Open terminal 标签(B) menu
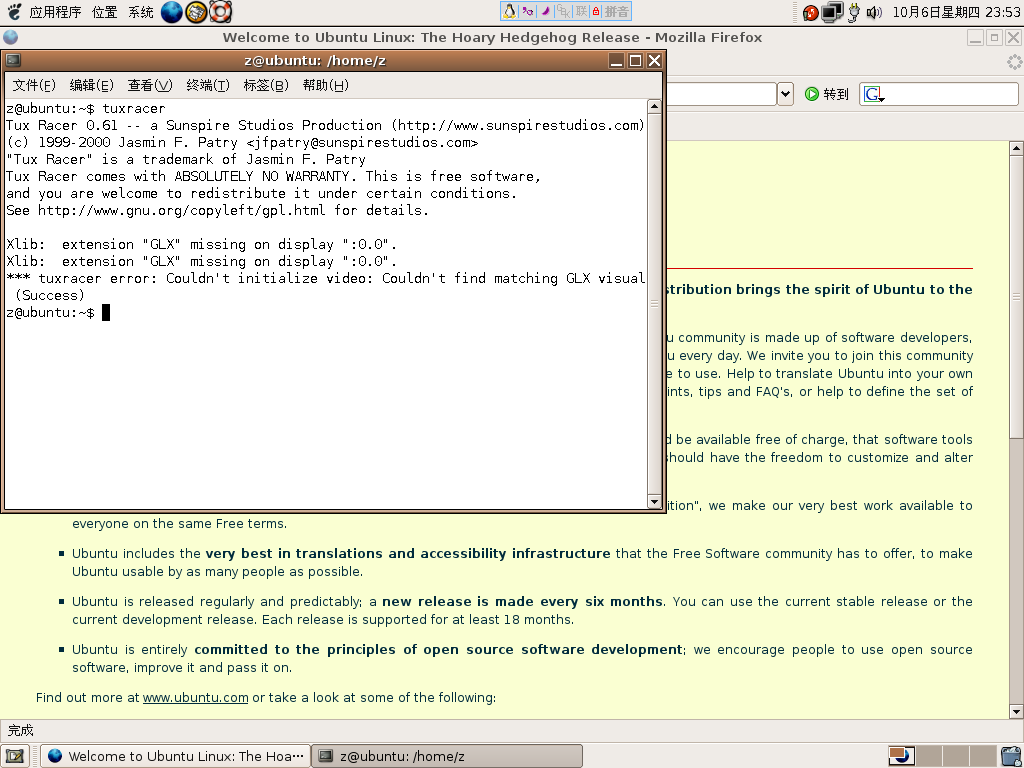Screen dimensions: 1024x768 [x=266, y=85]
